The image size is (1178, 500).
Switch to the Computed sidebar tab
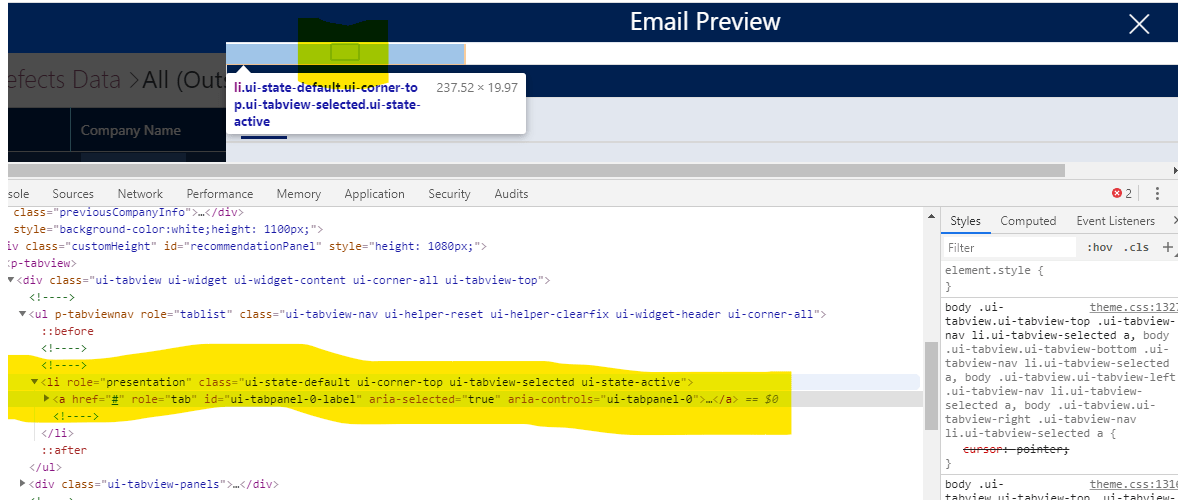coord(1028,221)
